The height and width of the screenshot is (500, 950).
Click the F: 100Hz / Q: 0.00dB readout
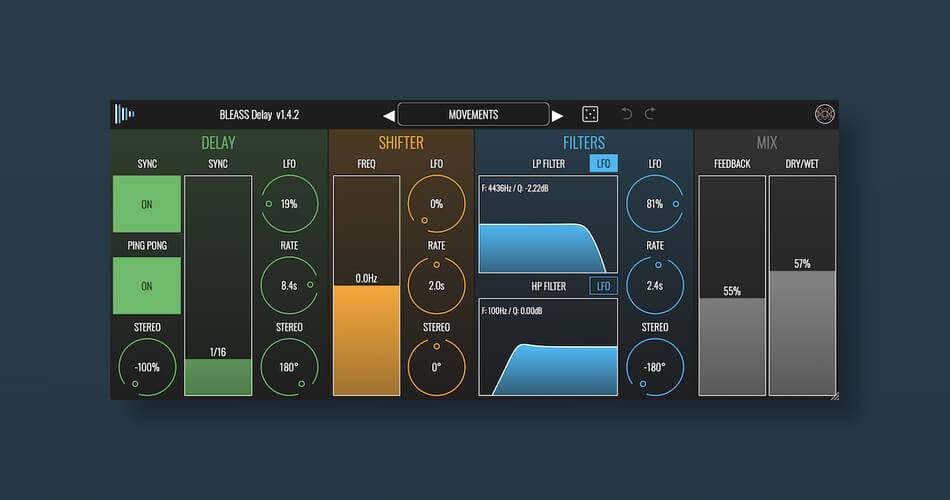[x=512, y=311]
